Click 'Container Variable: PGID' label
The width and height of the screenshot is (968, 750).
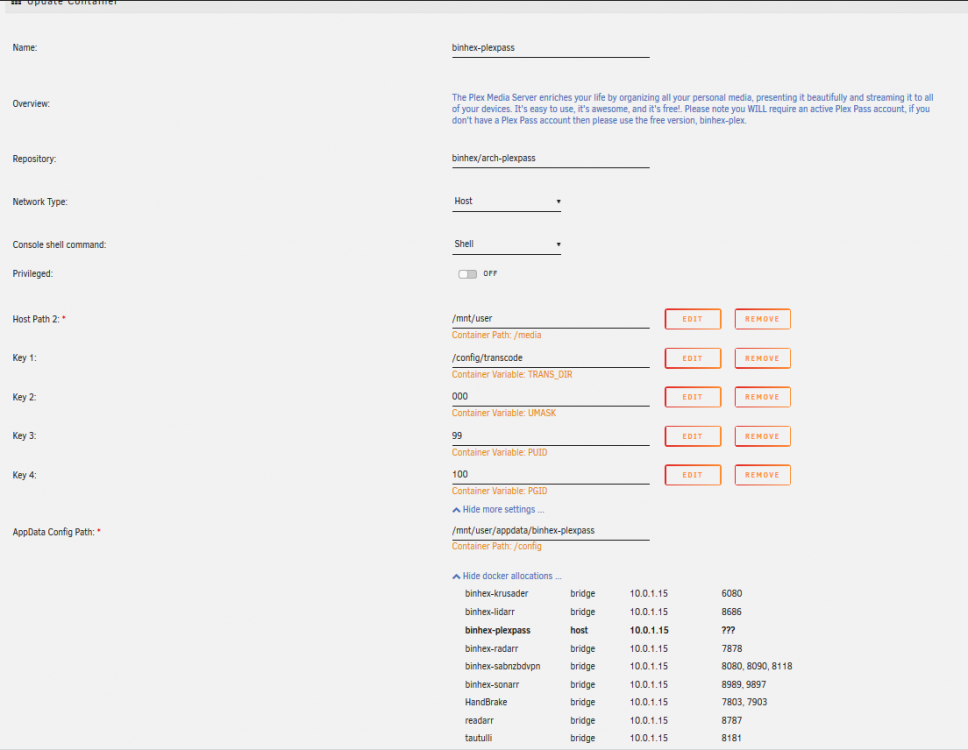[x=499, y=491]
